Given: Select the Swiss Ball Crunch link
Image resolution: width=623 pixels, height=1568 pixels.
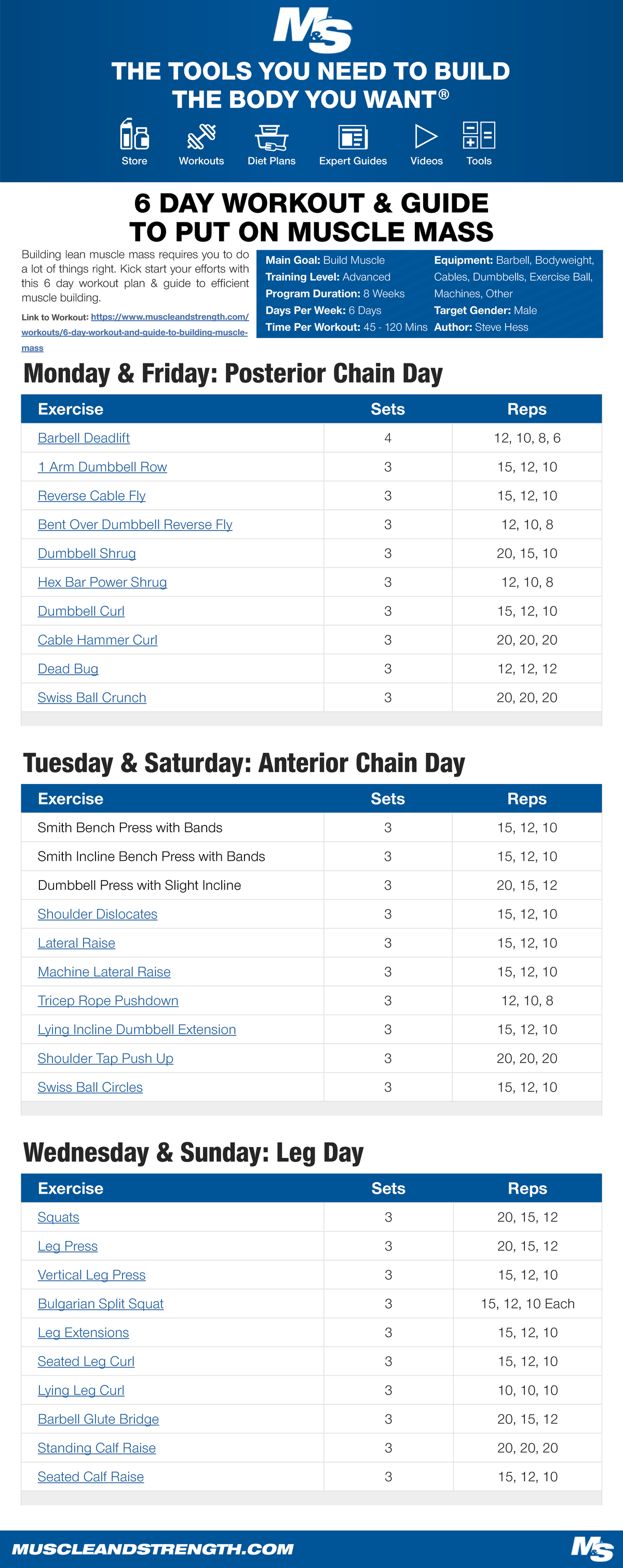Looking at the screenshot, I should (92, 698).
